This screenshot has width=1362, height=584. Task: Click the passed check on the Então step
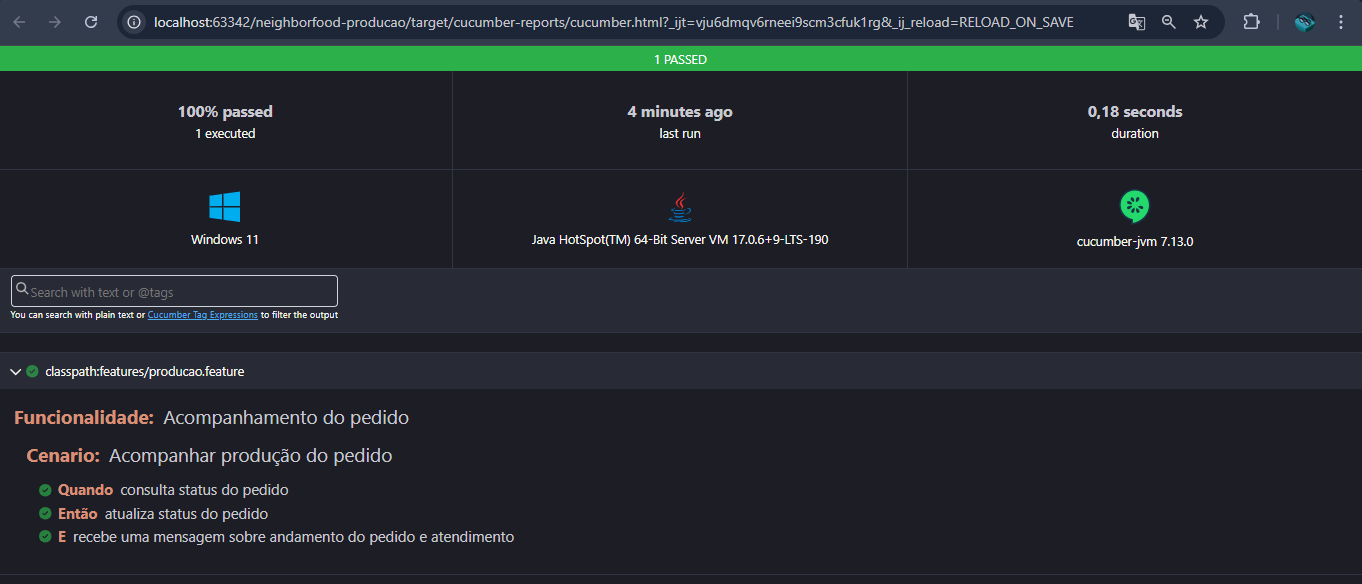[45, 514]
